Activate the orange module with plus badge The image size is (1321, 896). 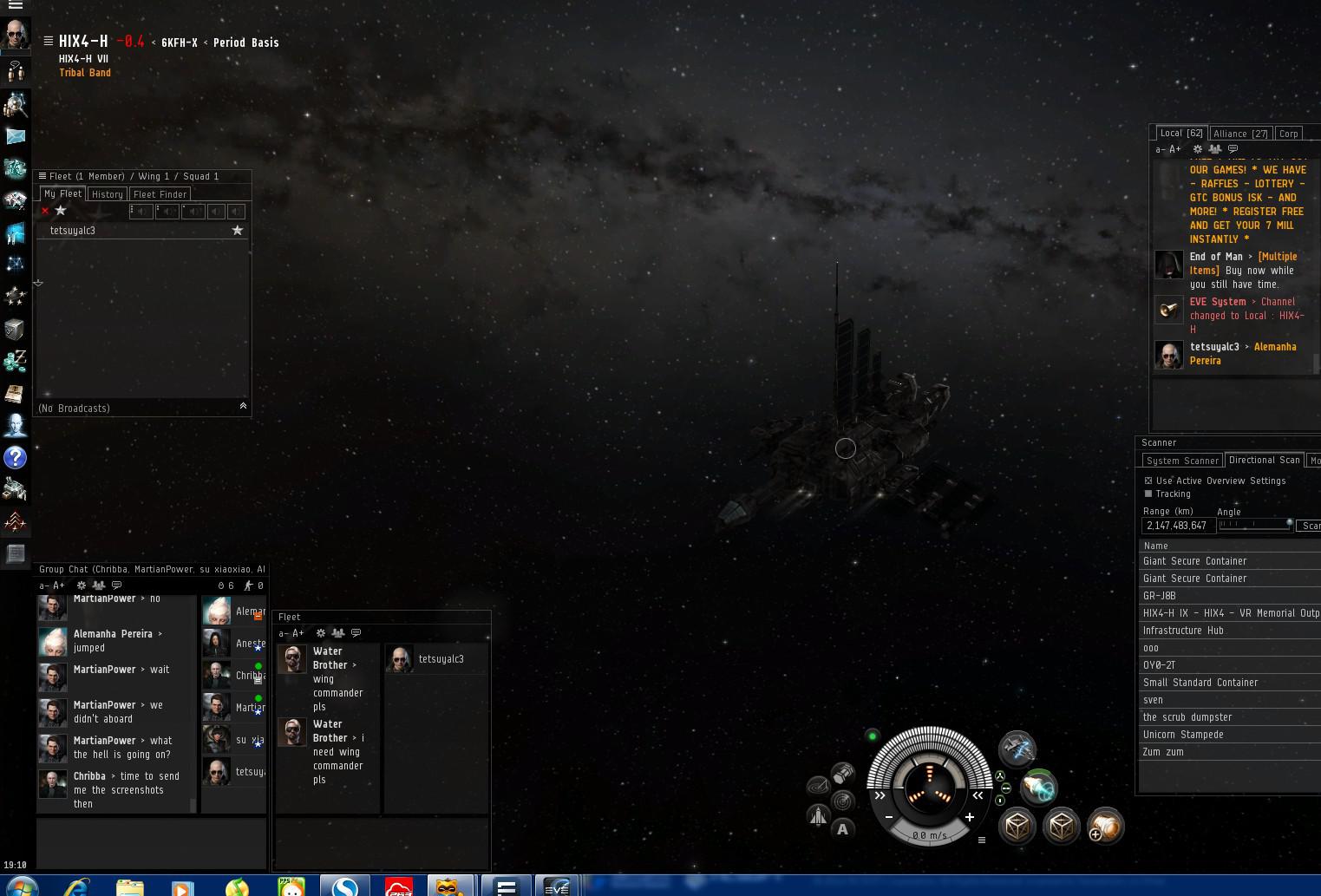[1105, 826]
